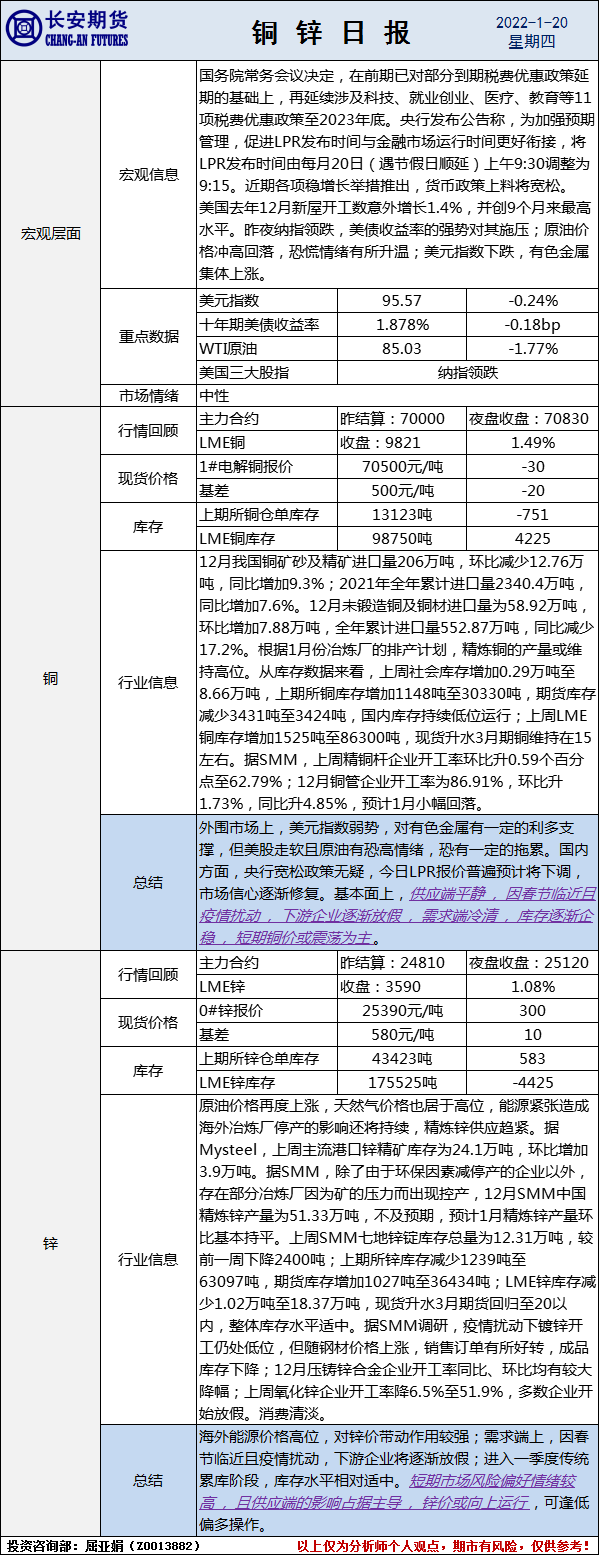Select the 1#电解铜报价 70500元/吨 cell
This screenshot has width=599, height=1555.
pos(401,466)
